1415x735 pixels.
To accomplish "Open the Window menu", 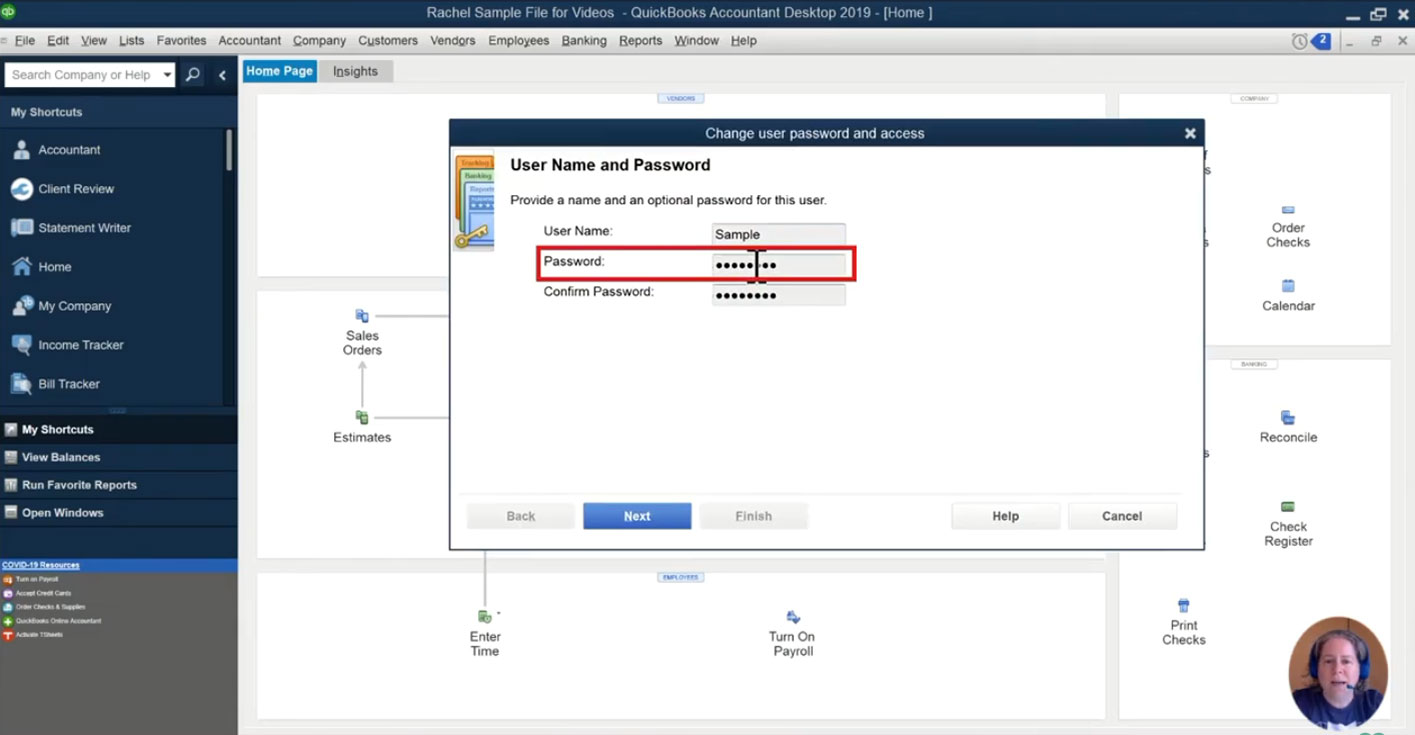I will (696, 41).
